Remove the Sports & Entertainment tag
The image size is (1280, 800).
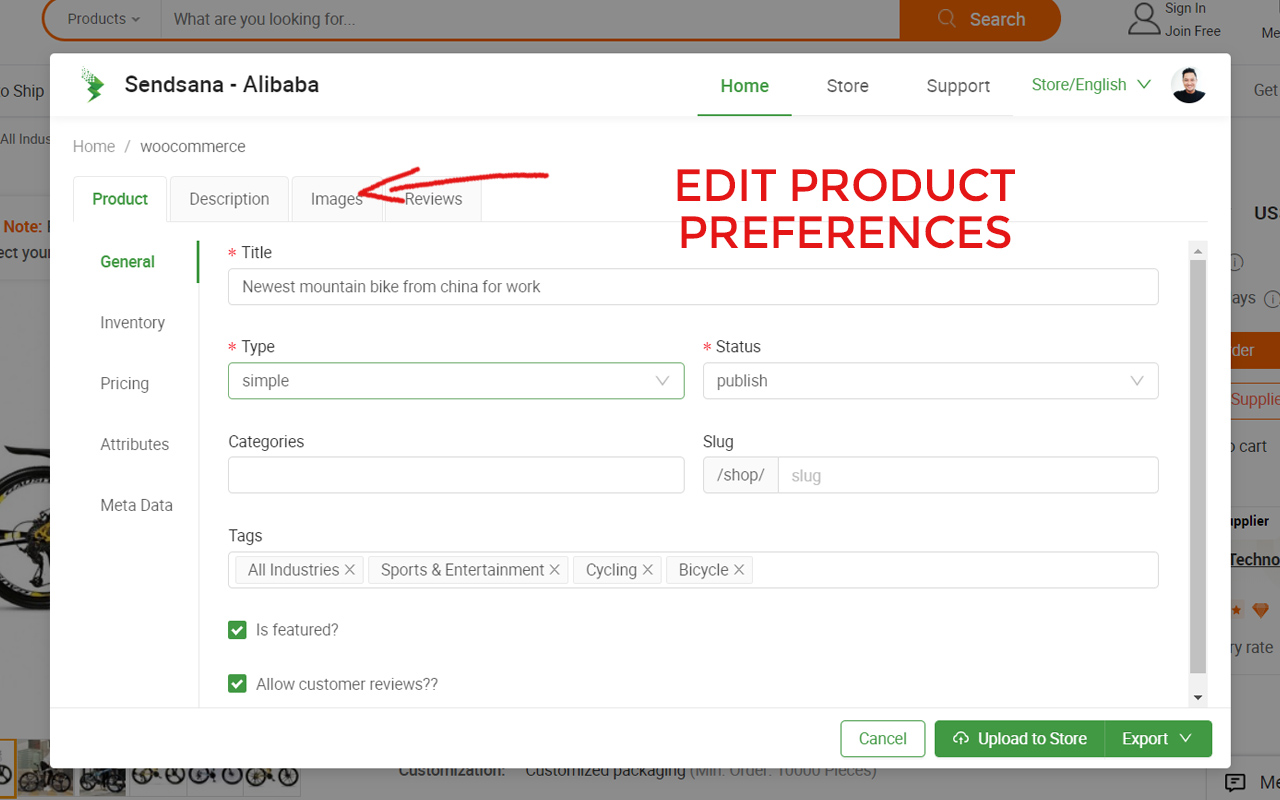click(554, 570)
